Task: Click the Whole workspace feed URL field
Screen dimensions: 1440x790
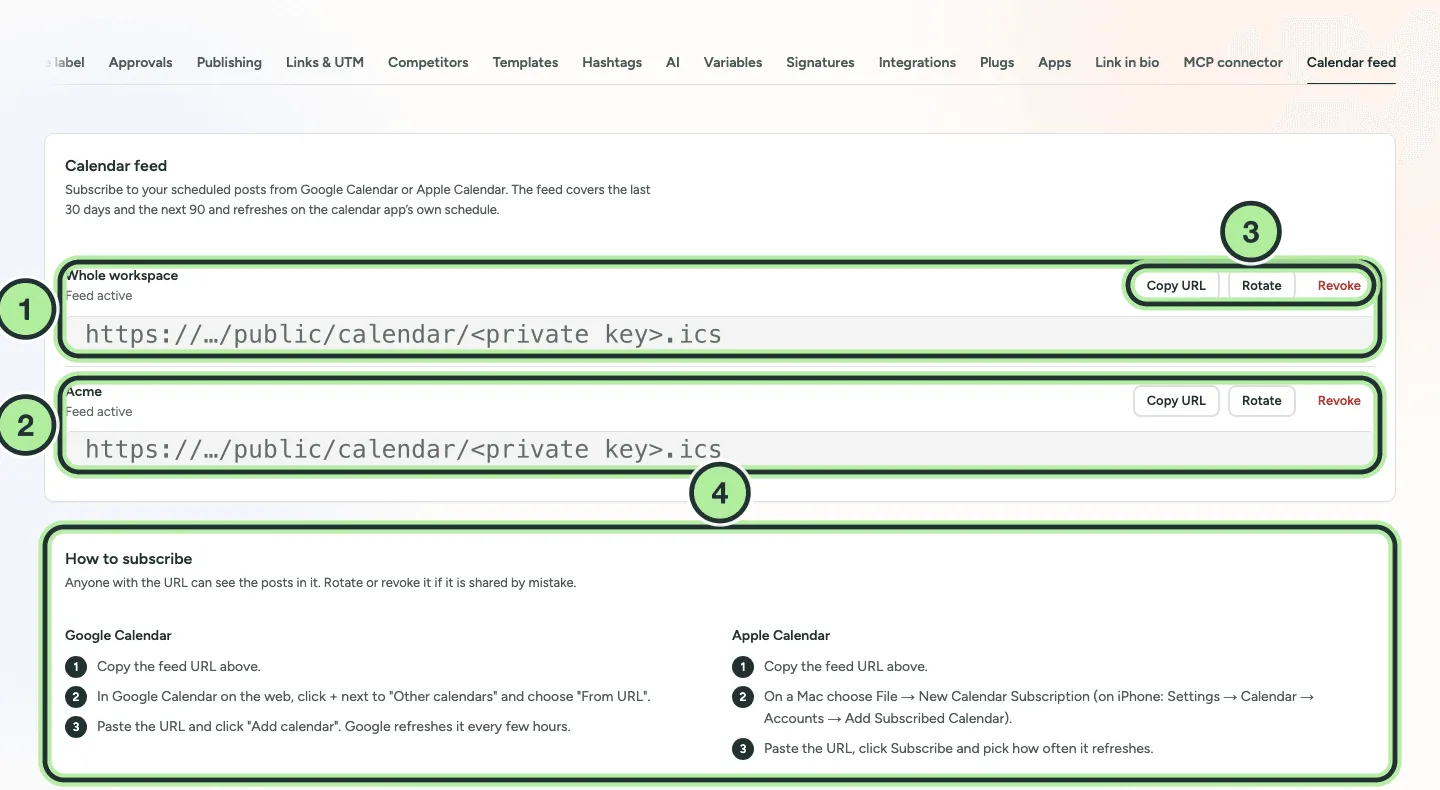Action: (x=720, y=334)
